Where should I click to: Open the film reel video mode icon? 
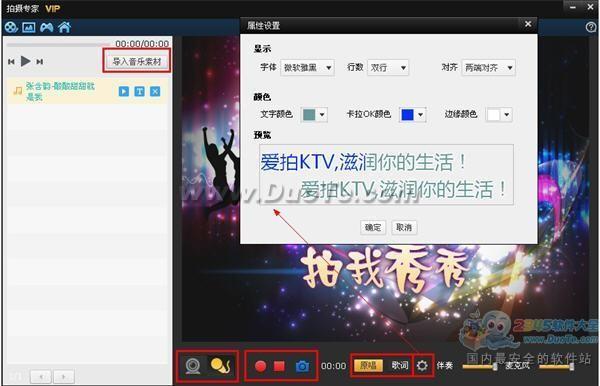coord(11,27)
